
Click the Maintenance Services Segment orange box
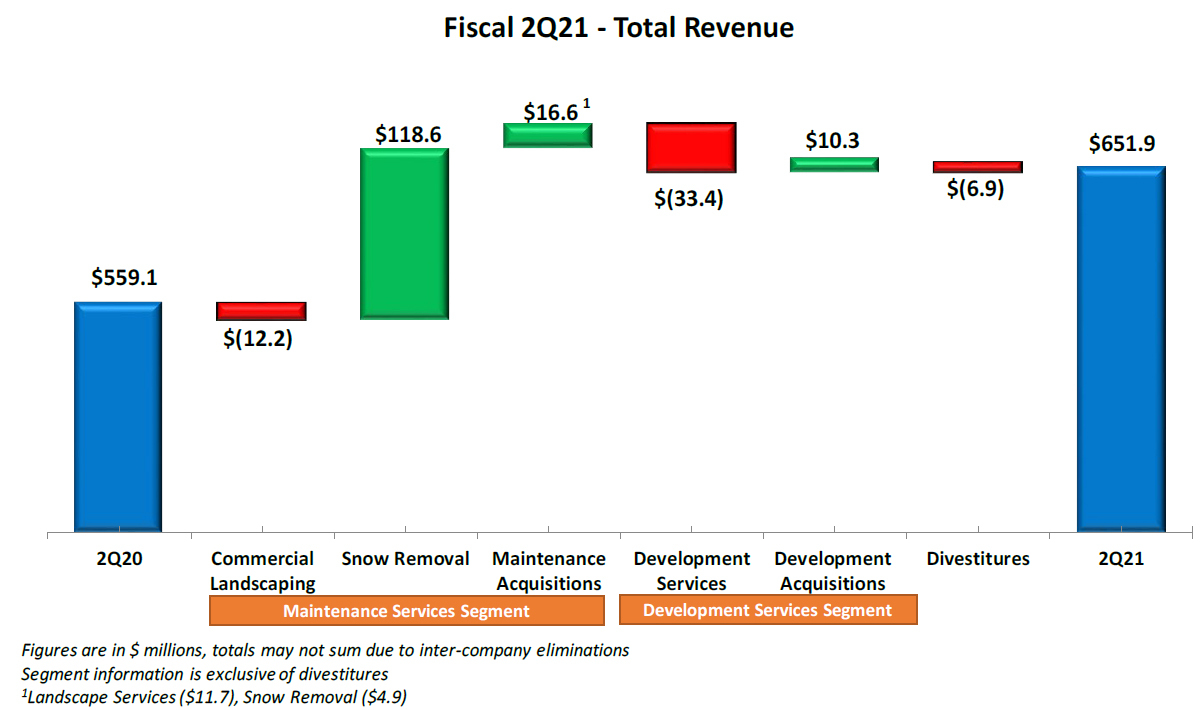click(x=407, y=611)
